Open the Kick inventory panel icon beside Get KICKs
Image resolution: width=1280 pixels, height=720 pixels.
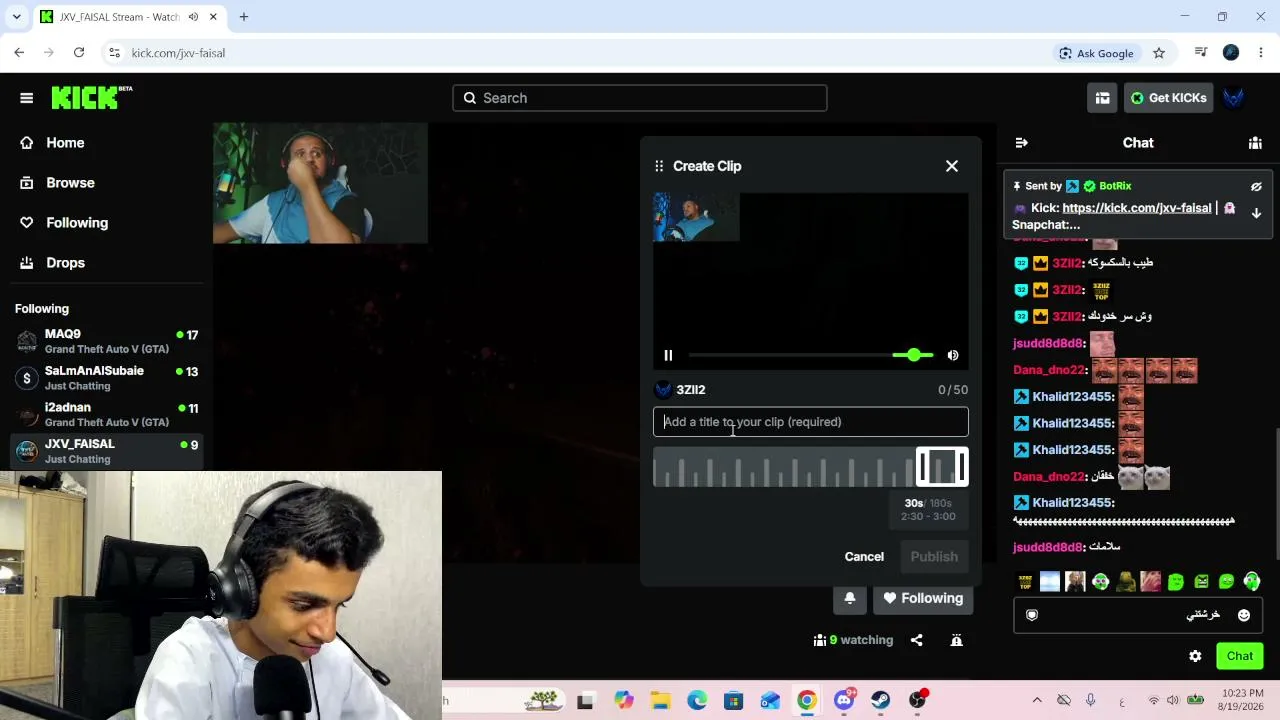tap(1102, 98)
